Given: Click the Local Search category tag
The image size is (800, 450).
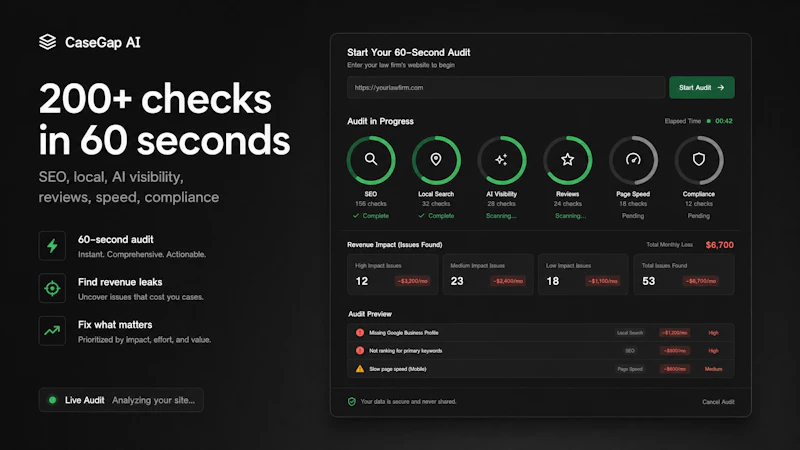Looking at the screenshot, I should pyautogui.click(x=630, y=333).
